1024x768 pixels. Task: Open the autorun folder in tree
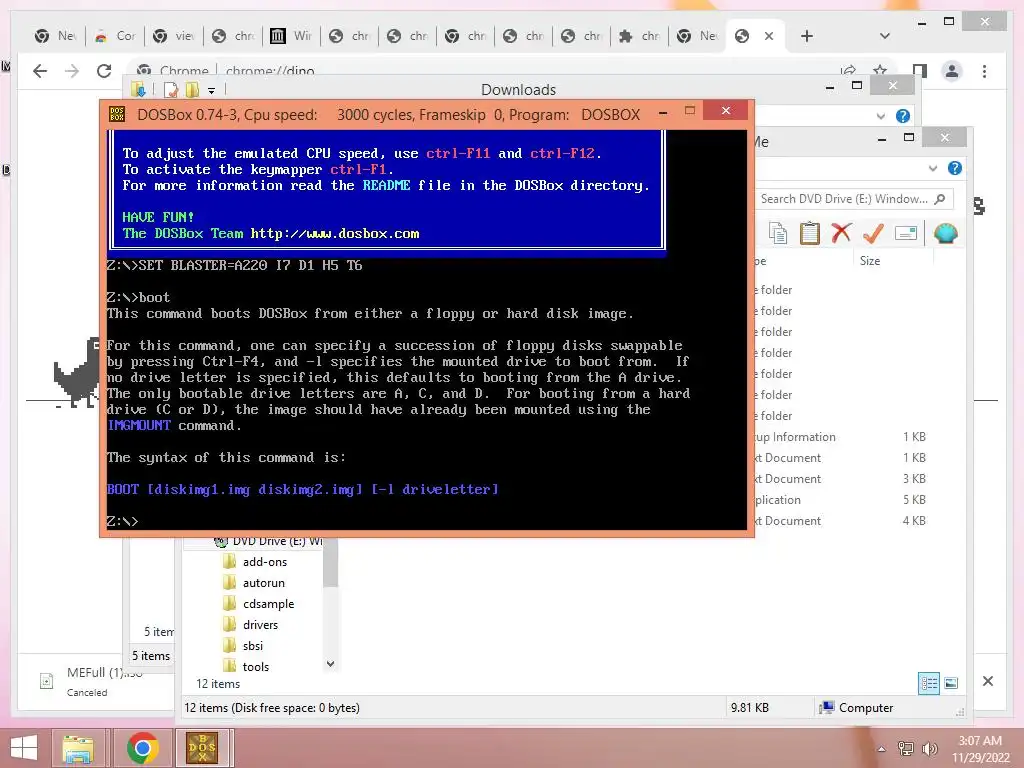coord(263,583)
